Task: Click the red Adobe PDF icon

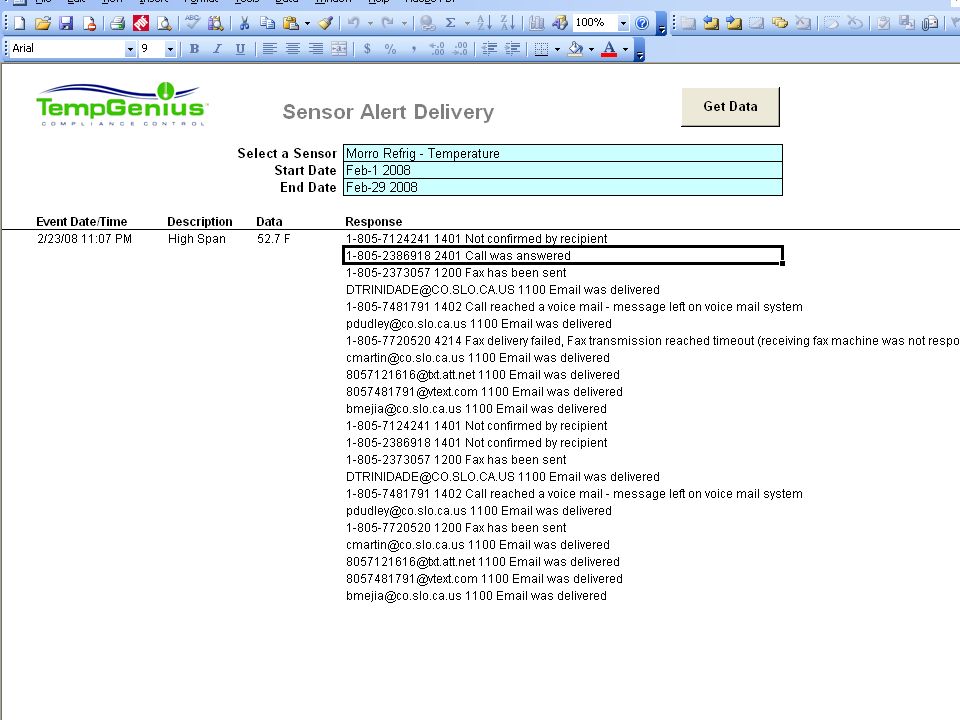Action: (x=141, y=24)
